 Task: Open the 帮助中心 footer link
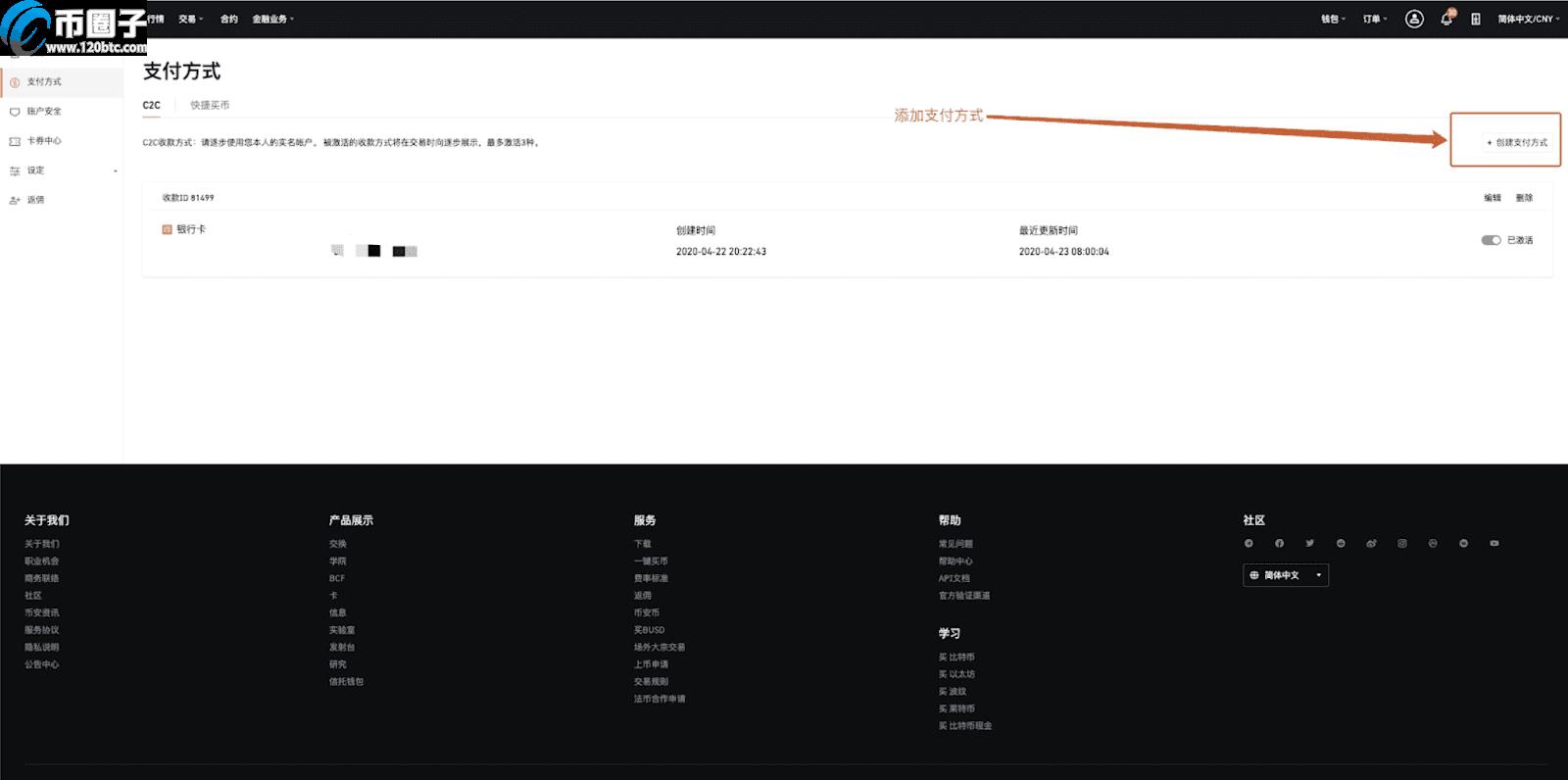pos(955,561)
